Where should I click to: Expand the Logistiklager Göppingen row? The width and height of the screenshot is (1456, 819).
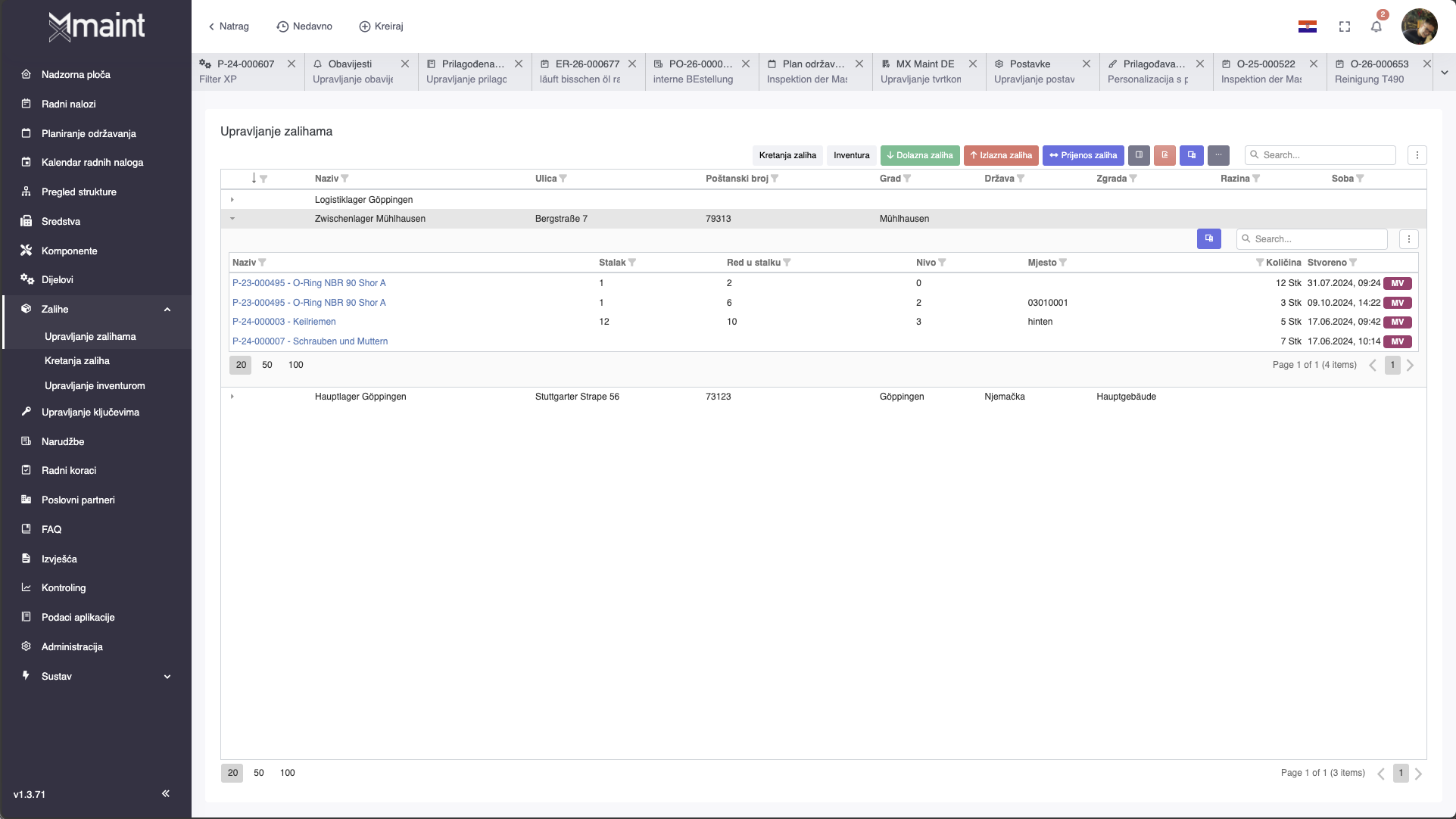(x=232, y=200)
